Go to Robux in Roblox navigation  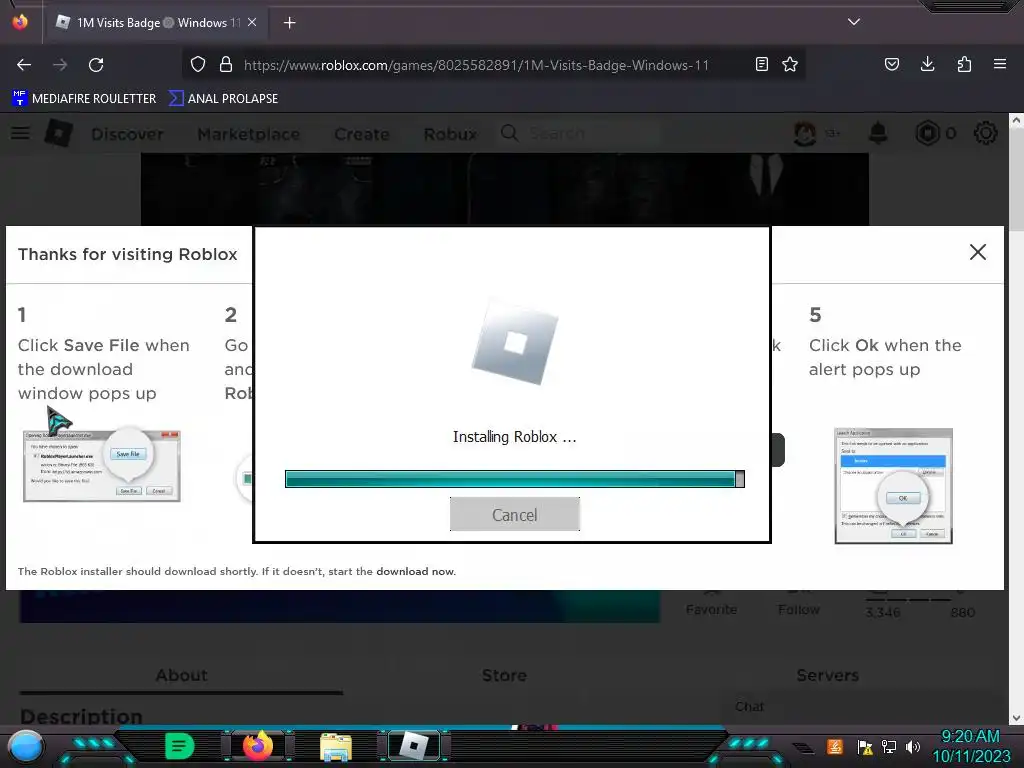451,134
